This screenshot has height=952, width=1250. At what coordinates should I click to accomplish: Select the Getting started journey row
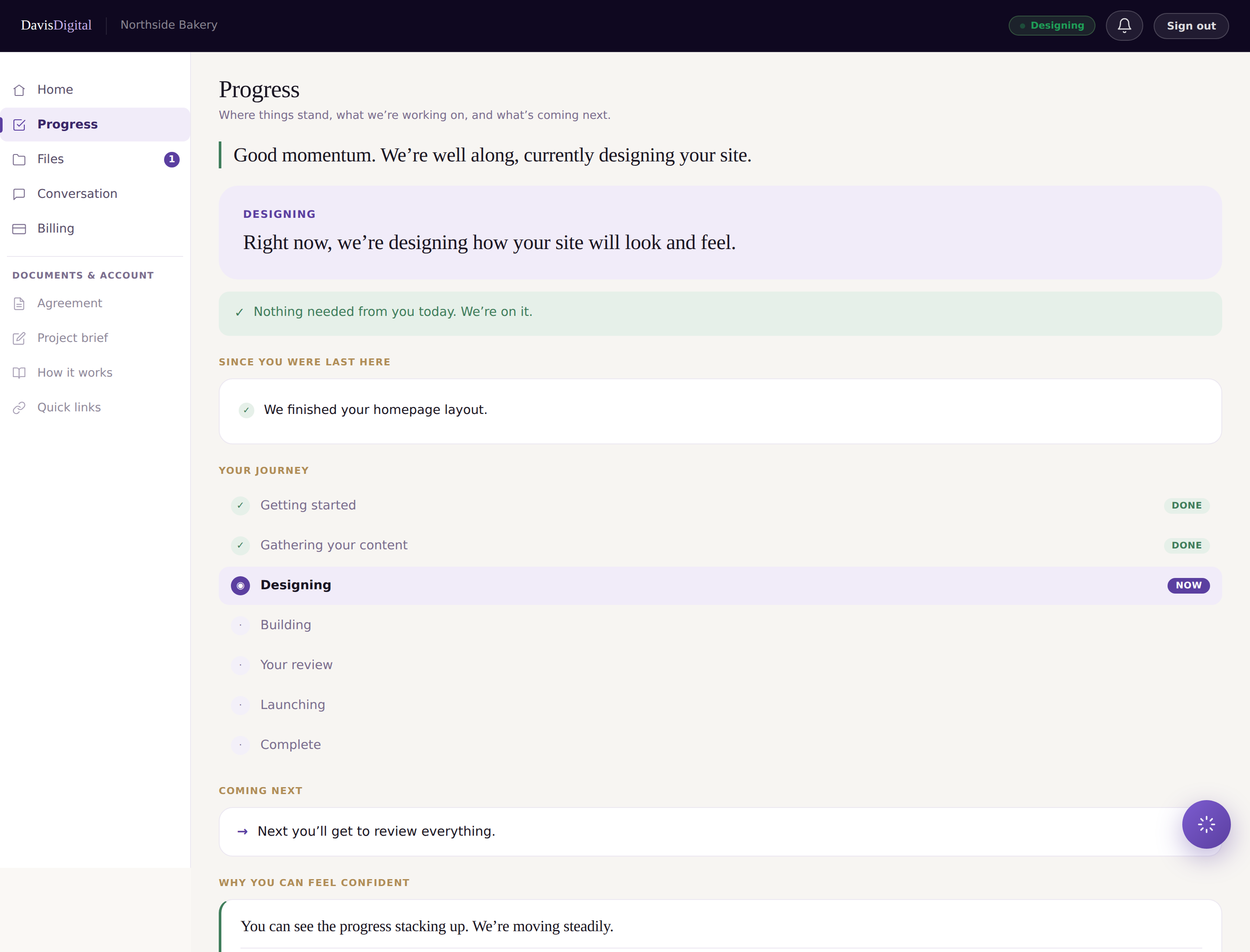[720, 506]
